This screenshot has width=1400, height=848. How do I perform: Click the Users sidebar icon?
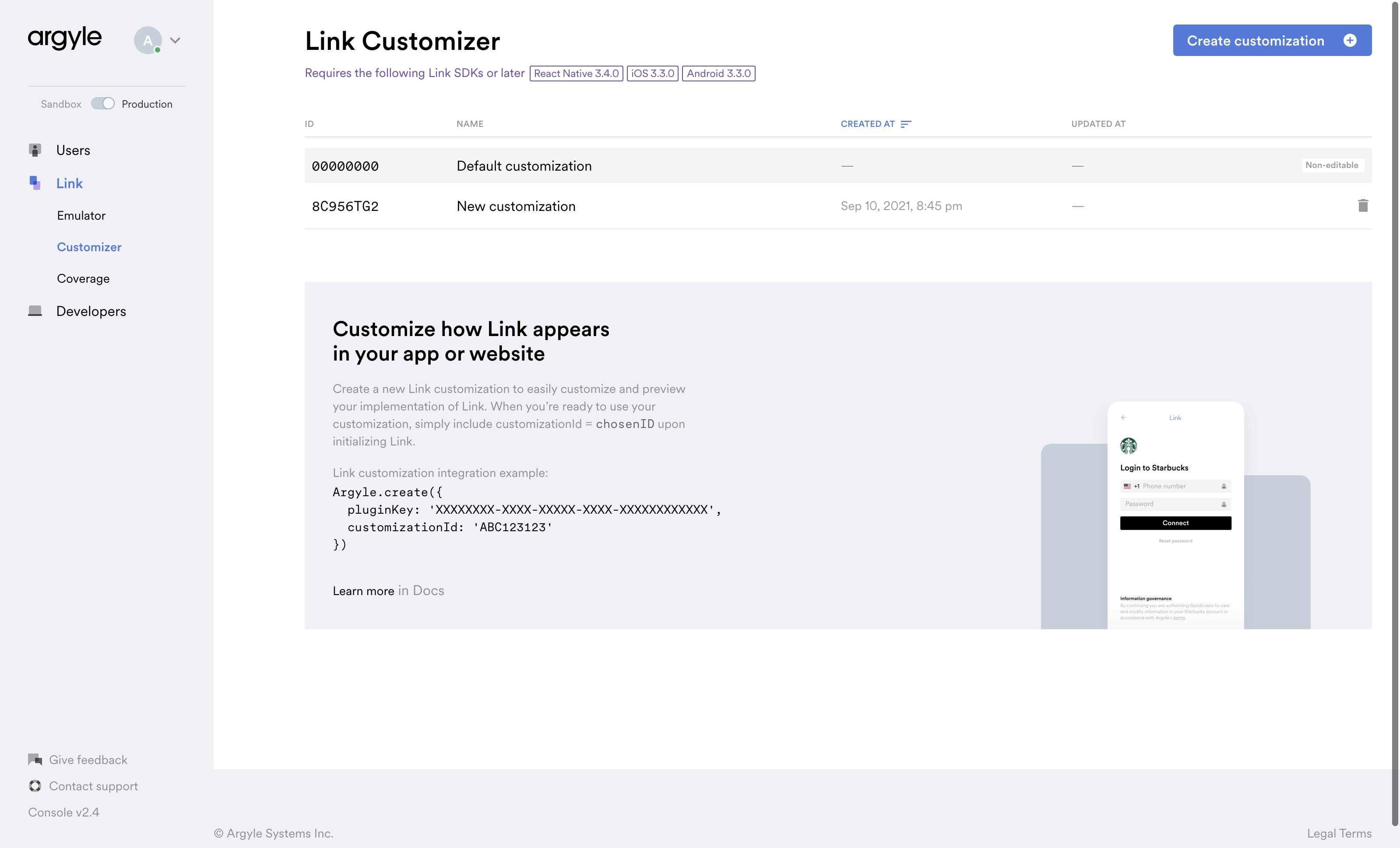pos(35,150)
